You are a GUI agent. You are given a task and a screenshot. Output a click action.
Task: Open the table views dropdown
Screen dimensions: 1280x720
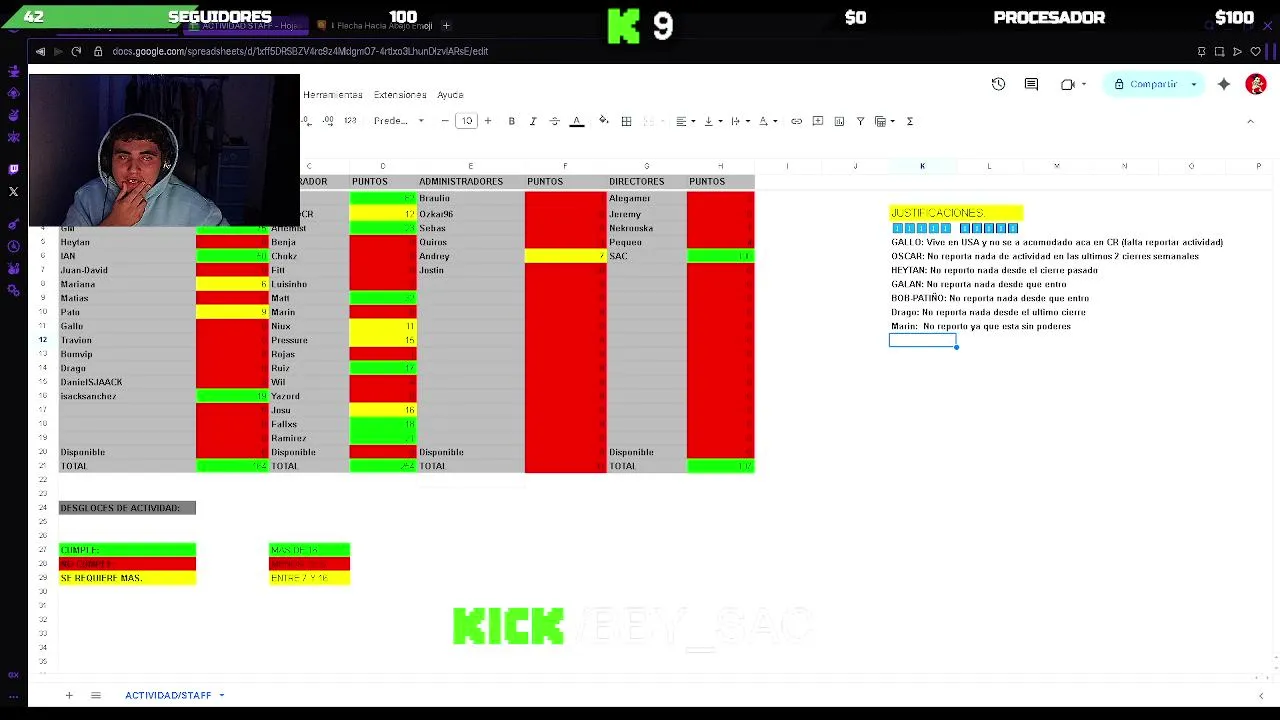pos(885,121)
